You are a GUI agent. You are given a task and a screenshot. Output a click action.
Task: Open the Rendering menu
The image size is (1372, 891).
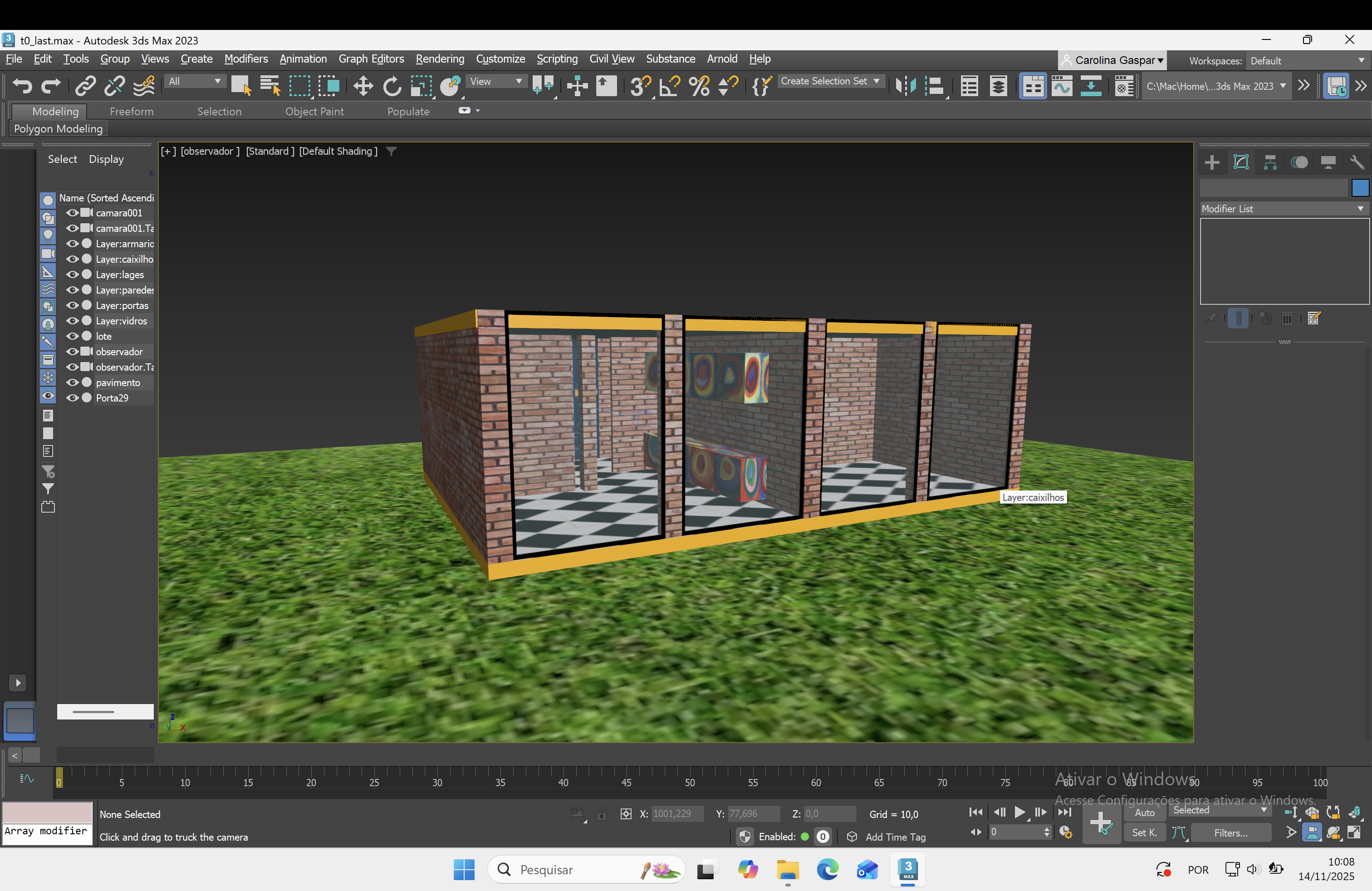coord(439,59)
